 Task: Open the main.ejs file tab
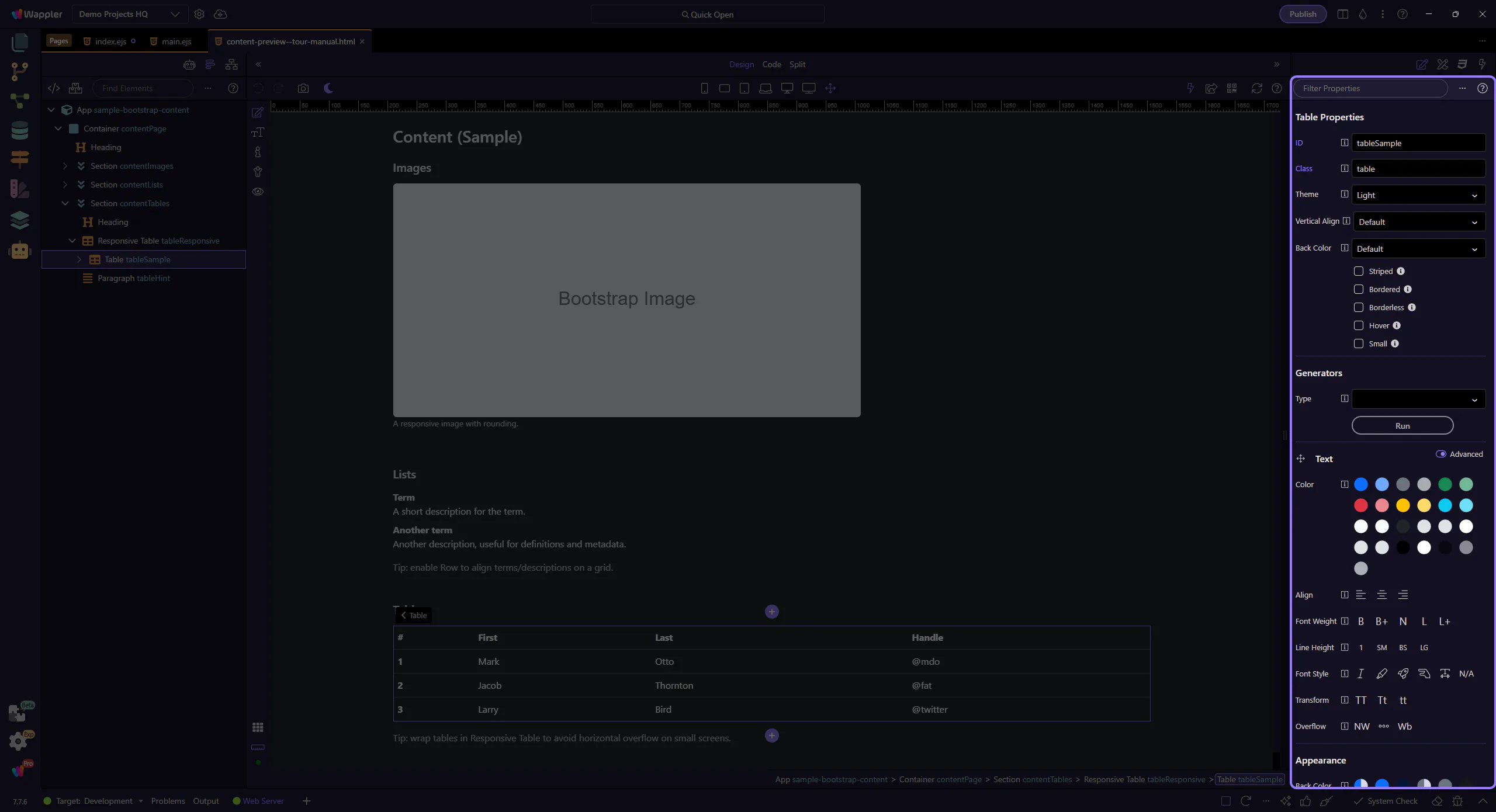coord(176,41)
